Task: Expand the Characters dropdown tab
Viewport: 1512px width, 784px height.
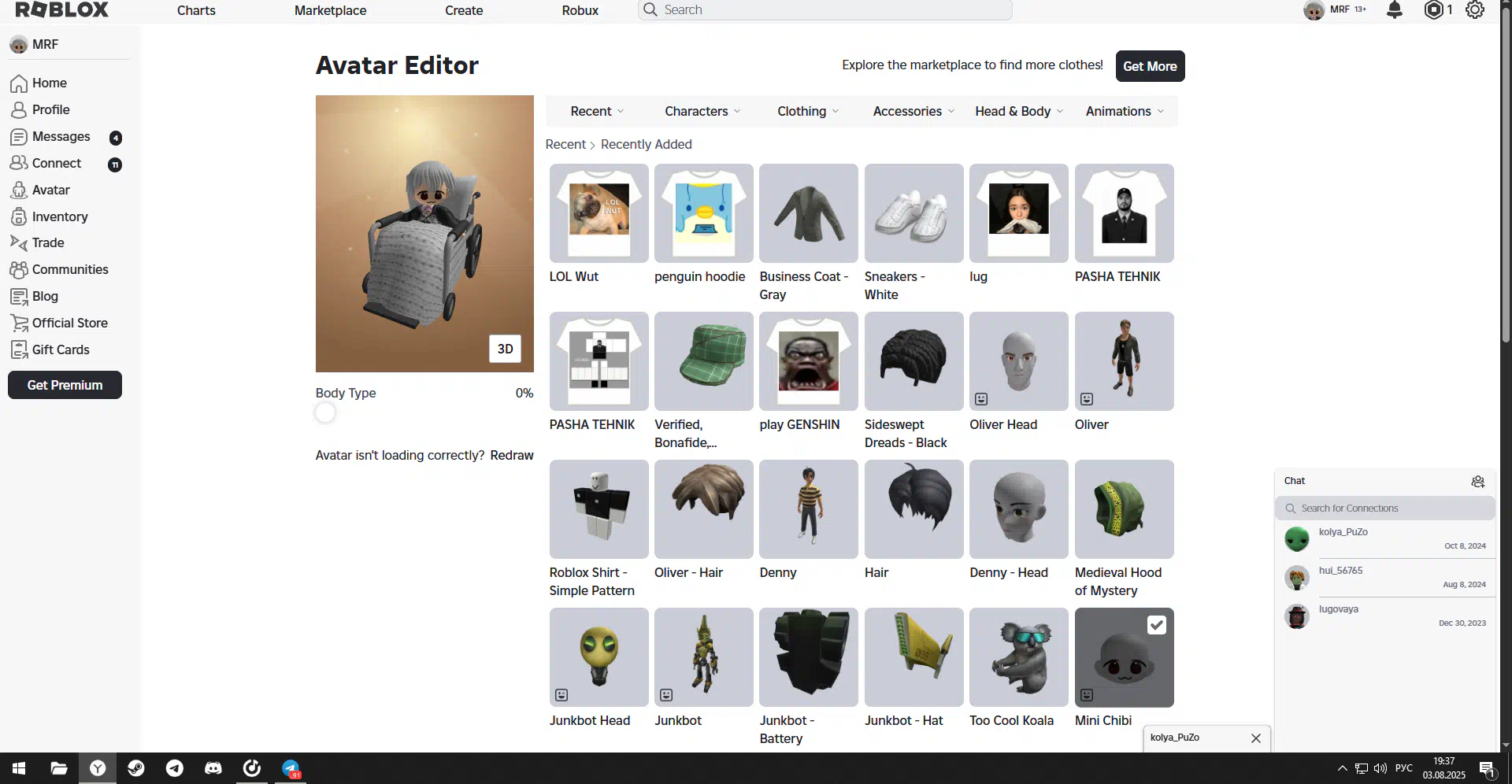Action: [702, 112]
